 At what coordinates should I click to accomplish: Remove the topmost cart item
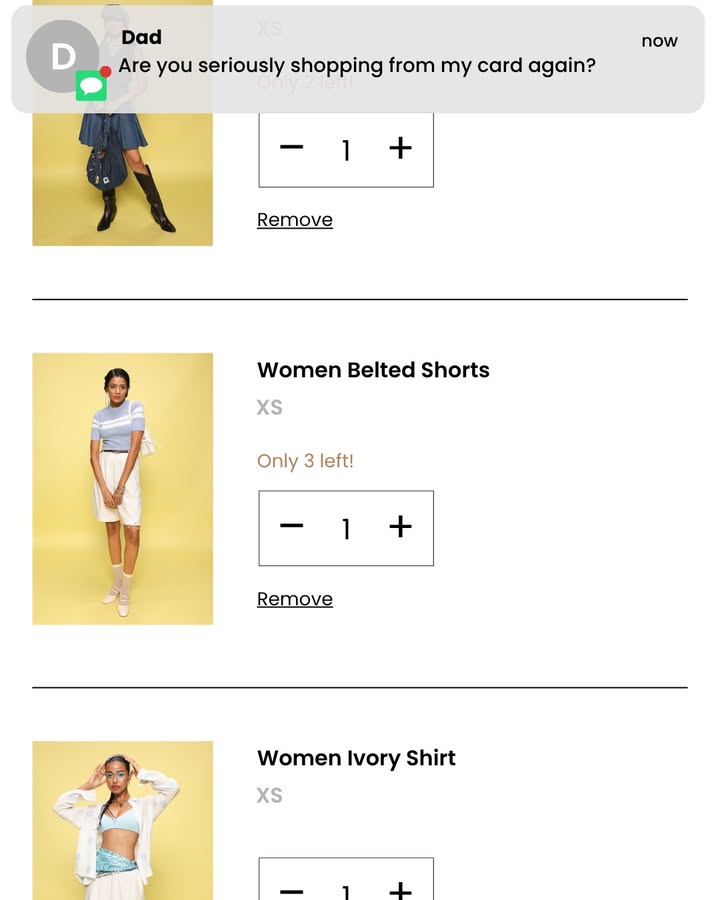pos(294,219)
